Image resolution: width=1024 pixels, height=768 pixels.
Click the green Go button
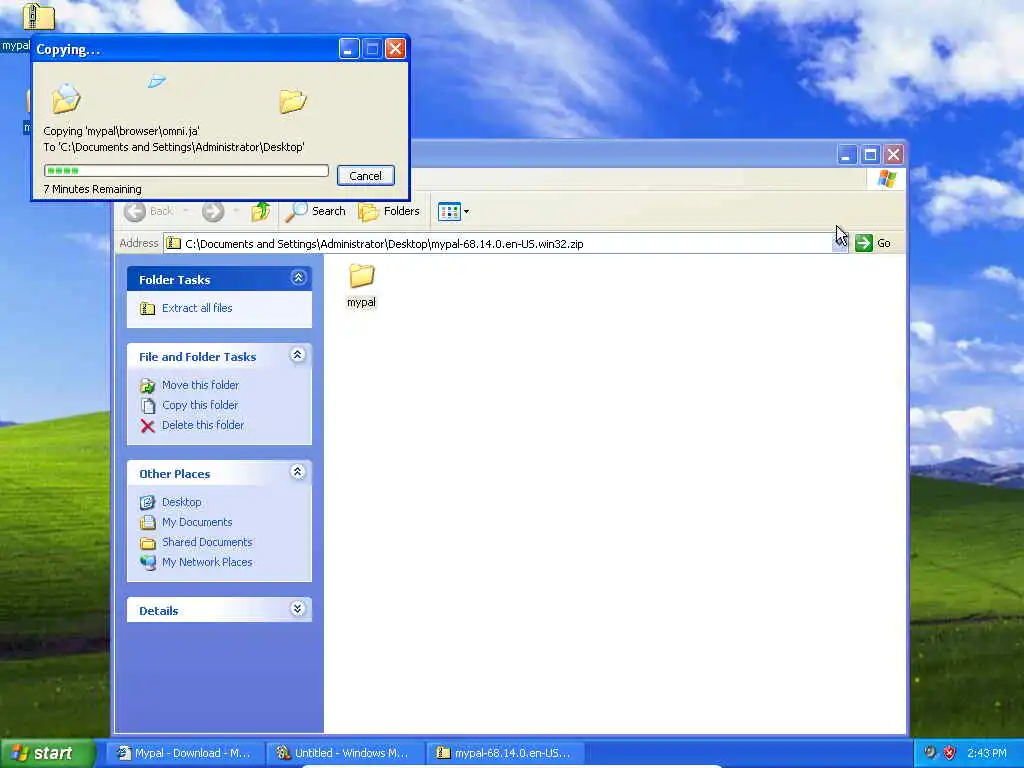click(873, 243)
